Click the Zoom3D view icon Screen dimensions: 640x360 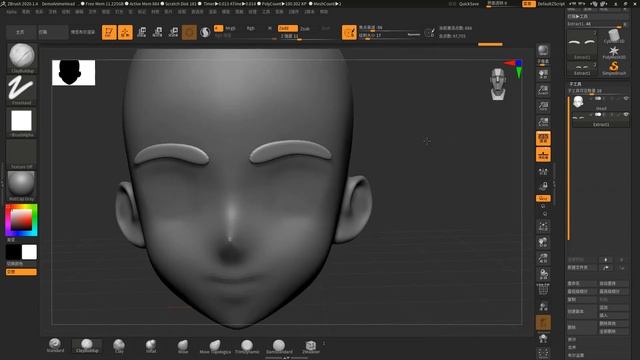(x=543, y=258)
